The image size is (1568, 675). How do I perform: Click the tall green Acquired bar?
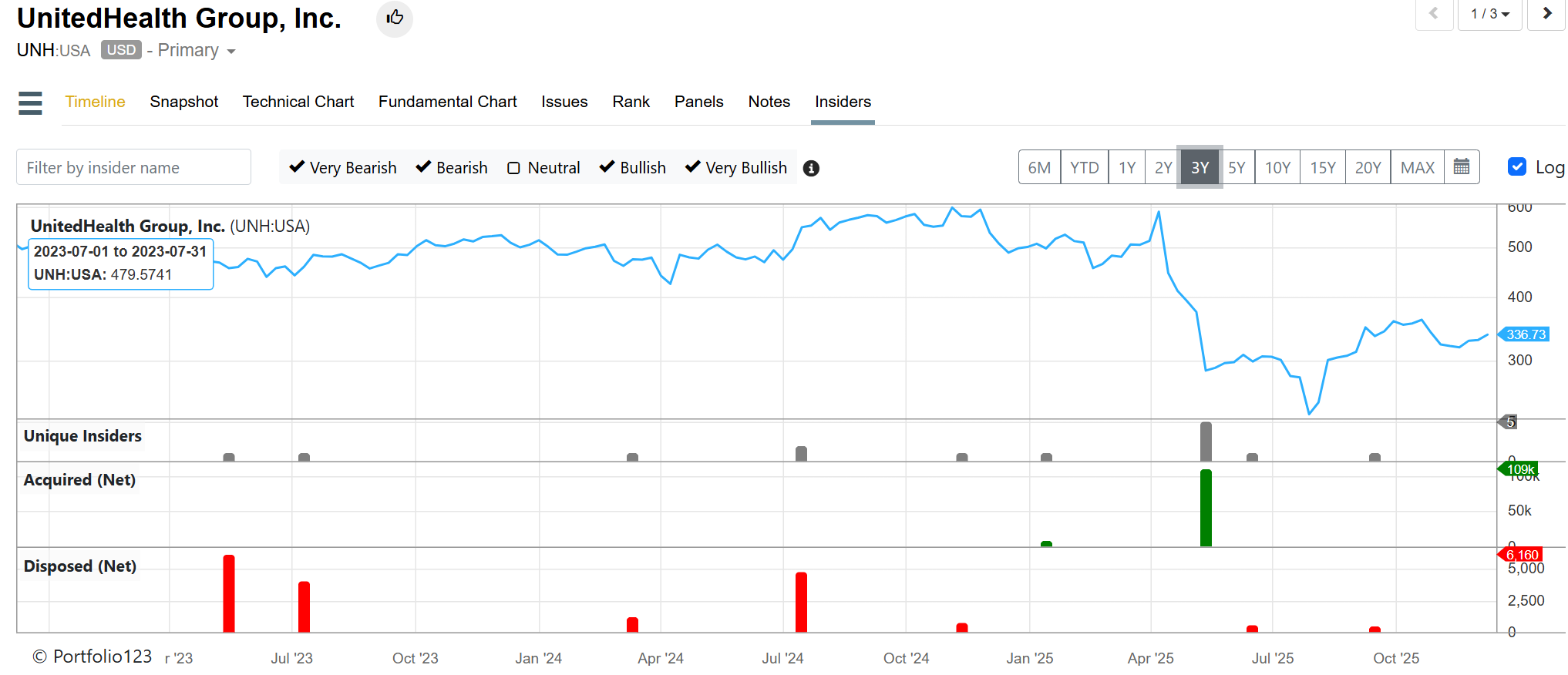pos(1206,509)
